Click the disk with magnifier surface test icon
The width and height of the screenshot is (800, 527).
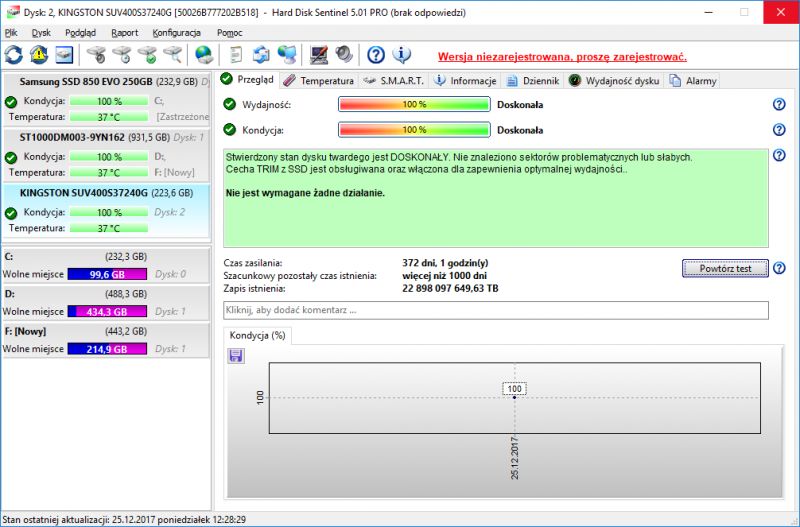tap(172, 55)
